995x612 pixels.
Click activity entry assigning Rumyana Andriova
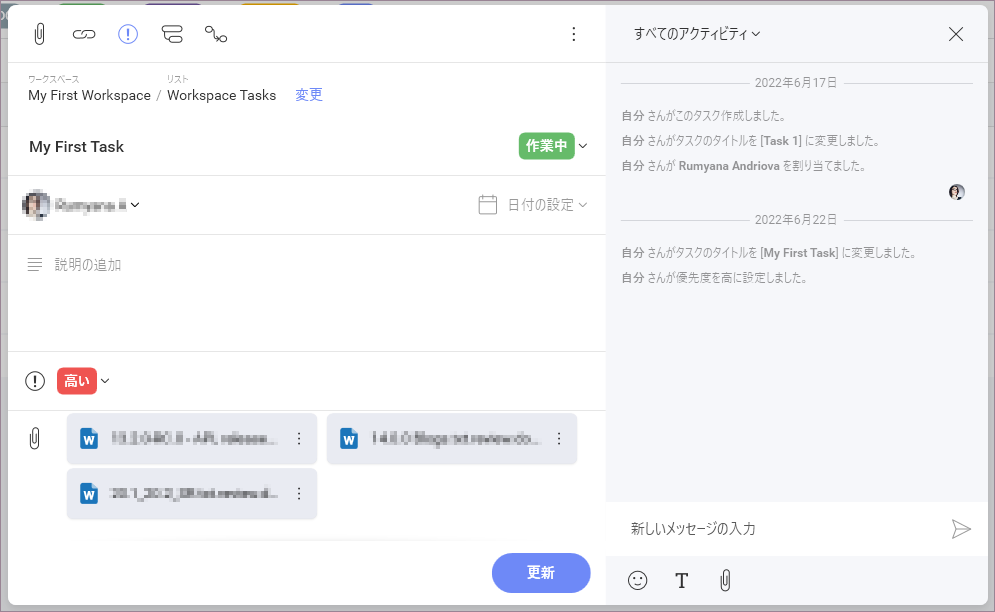(743, 166)
